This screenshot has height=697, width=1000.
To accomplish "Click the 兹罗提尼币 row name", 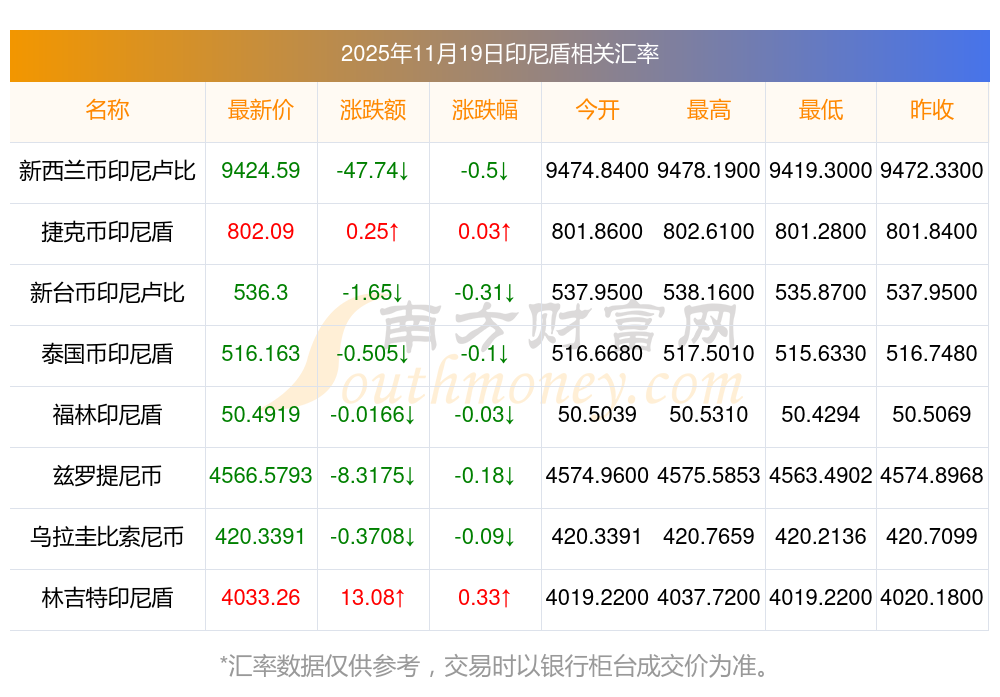I will [107, 476].
